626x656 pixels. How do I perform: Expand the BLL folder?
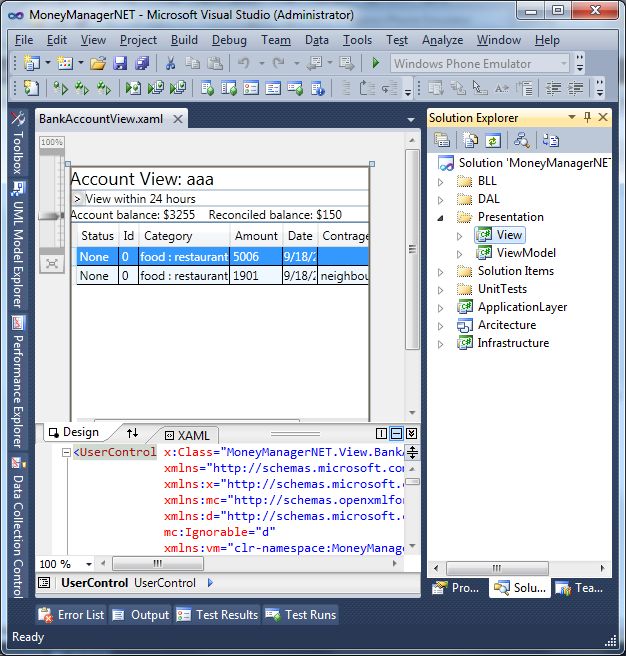click(x=441, y=182)
